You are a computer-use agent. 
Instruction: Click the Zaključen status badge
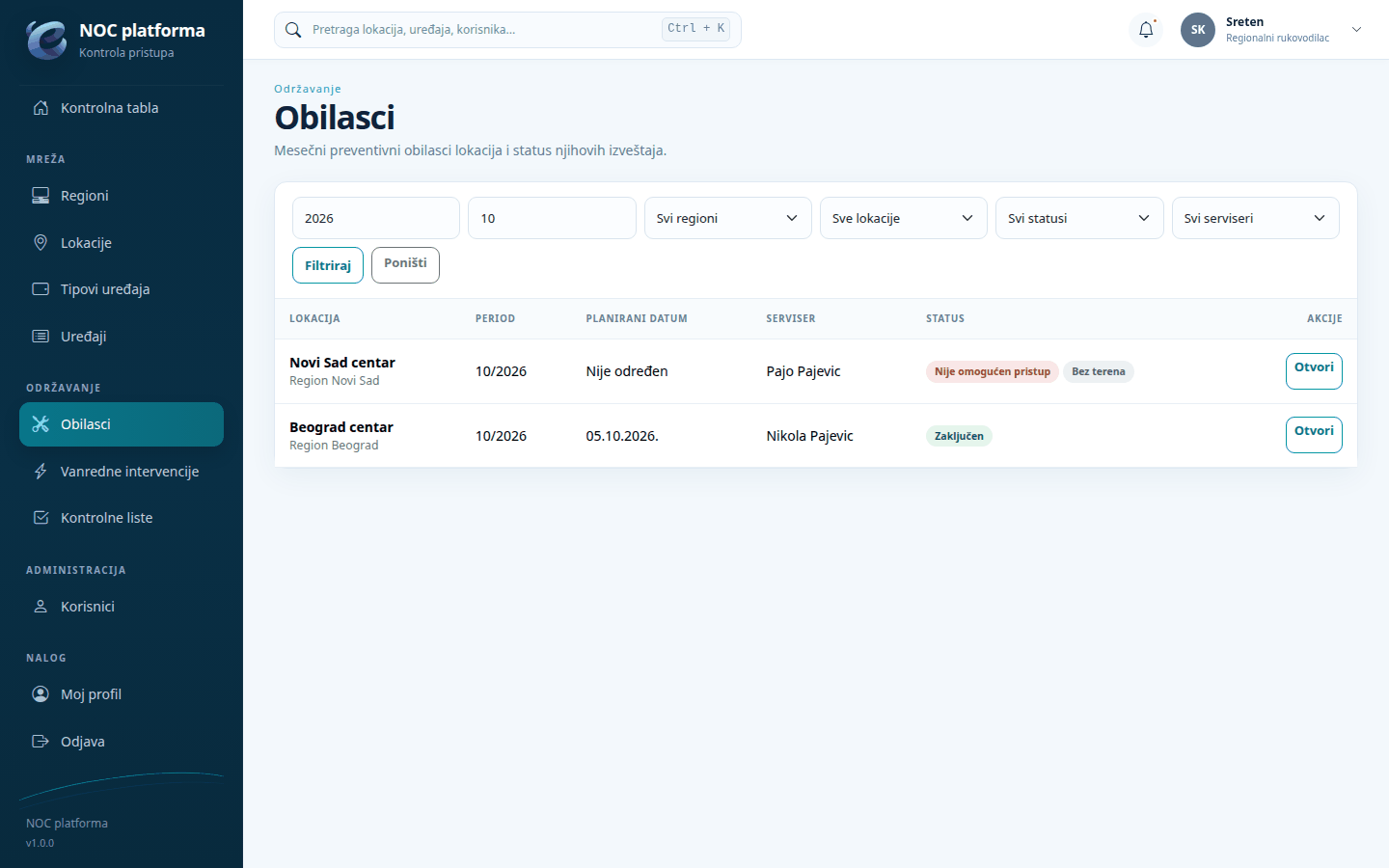click(959, 436)
